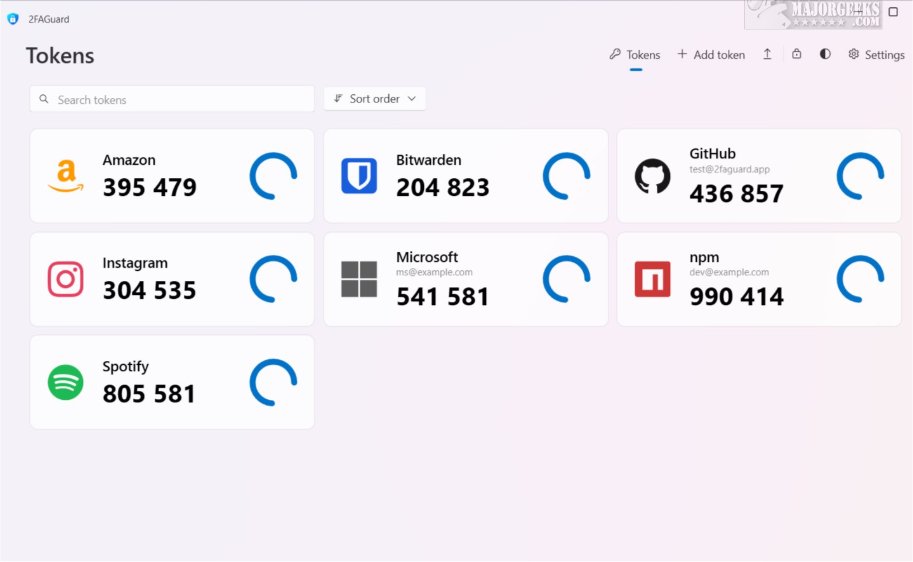The width and height of the screenshot is (913, 562).
Task: Click the Spotify countdown progress ring
Action: (x=273, y=383)
